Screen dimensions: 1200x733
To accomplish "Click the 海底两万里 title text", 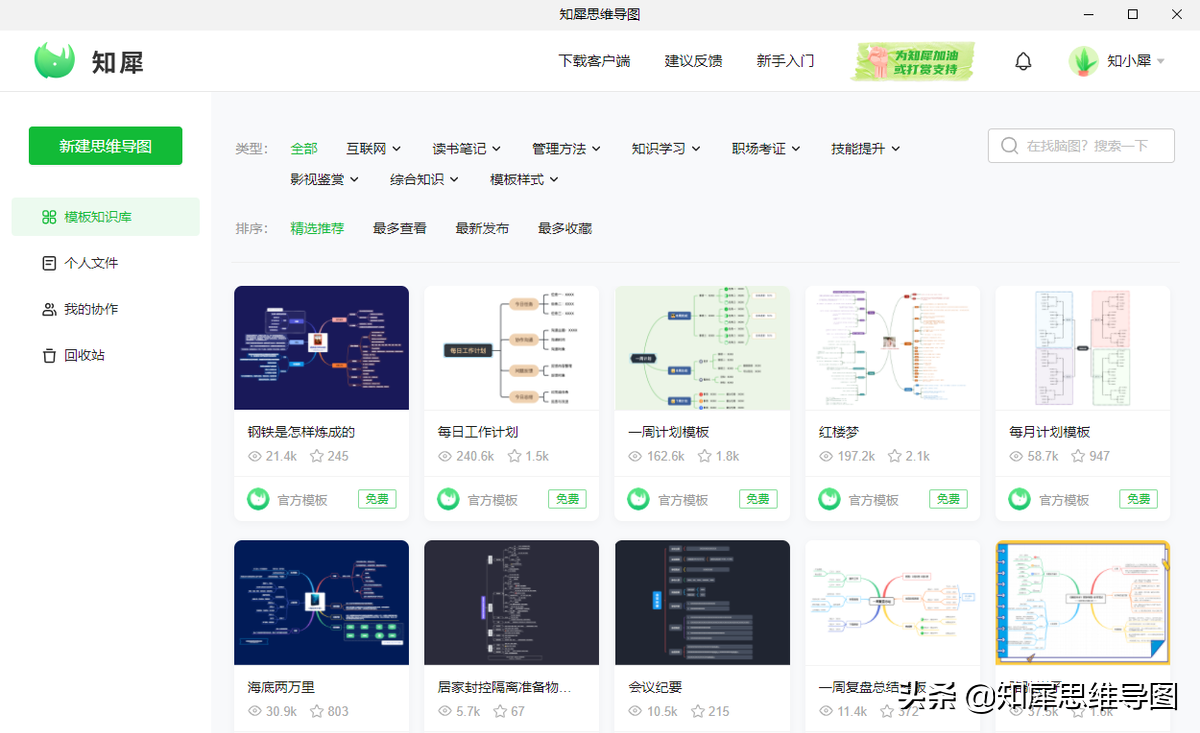I will [281, 687].
